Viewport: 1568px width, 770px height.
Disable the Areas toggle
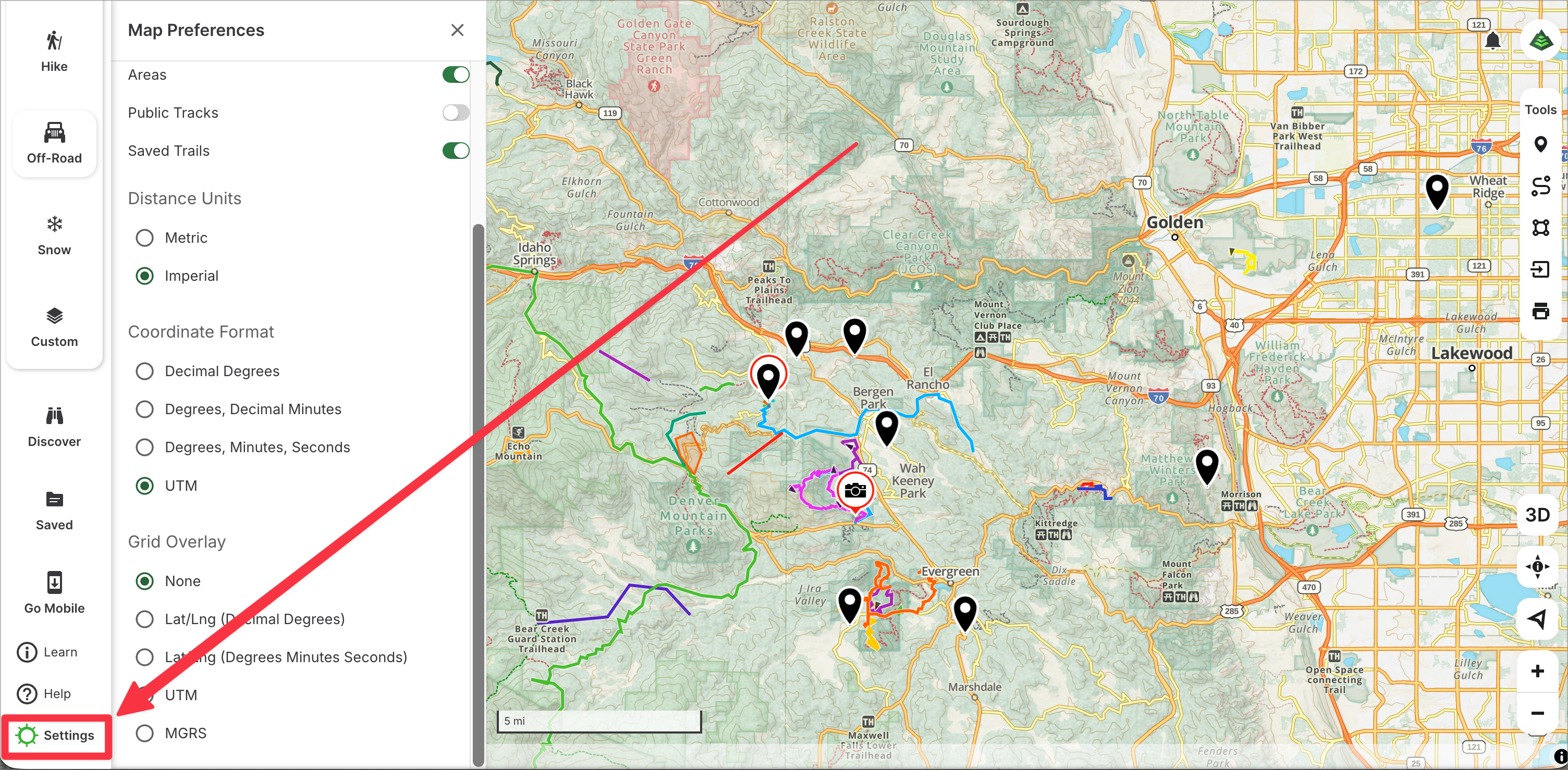[x=455, y=75]
